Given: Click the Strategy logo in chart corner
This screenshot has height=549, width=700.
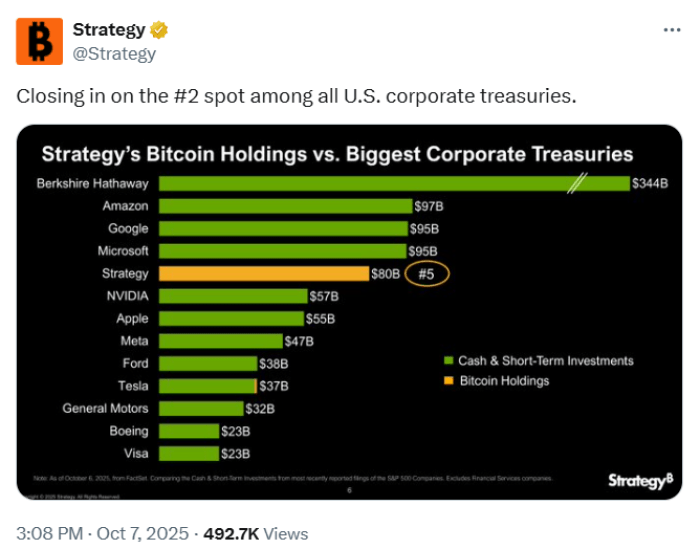Looking at the screenshot, I should tap(639, 481).
